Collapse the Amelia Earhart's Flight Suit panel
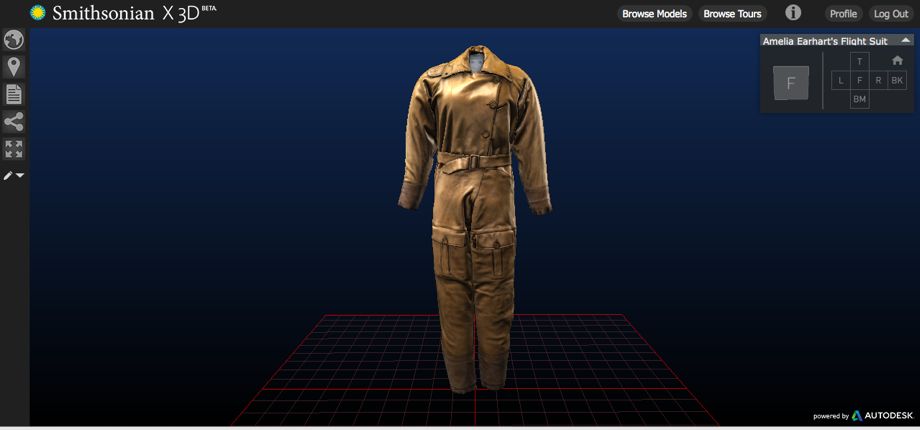Image resolution: width=920 pixels, height=430 pixels. (905, 41)
